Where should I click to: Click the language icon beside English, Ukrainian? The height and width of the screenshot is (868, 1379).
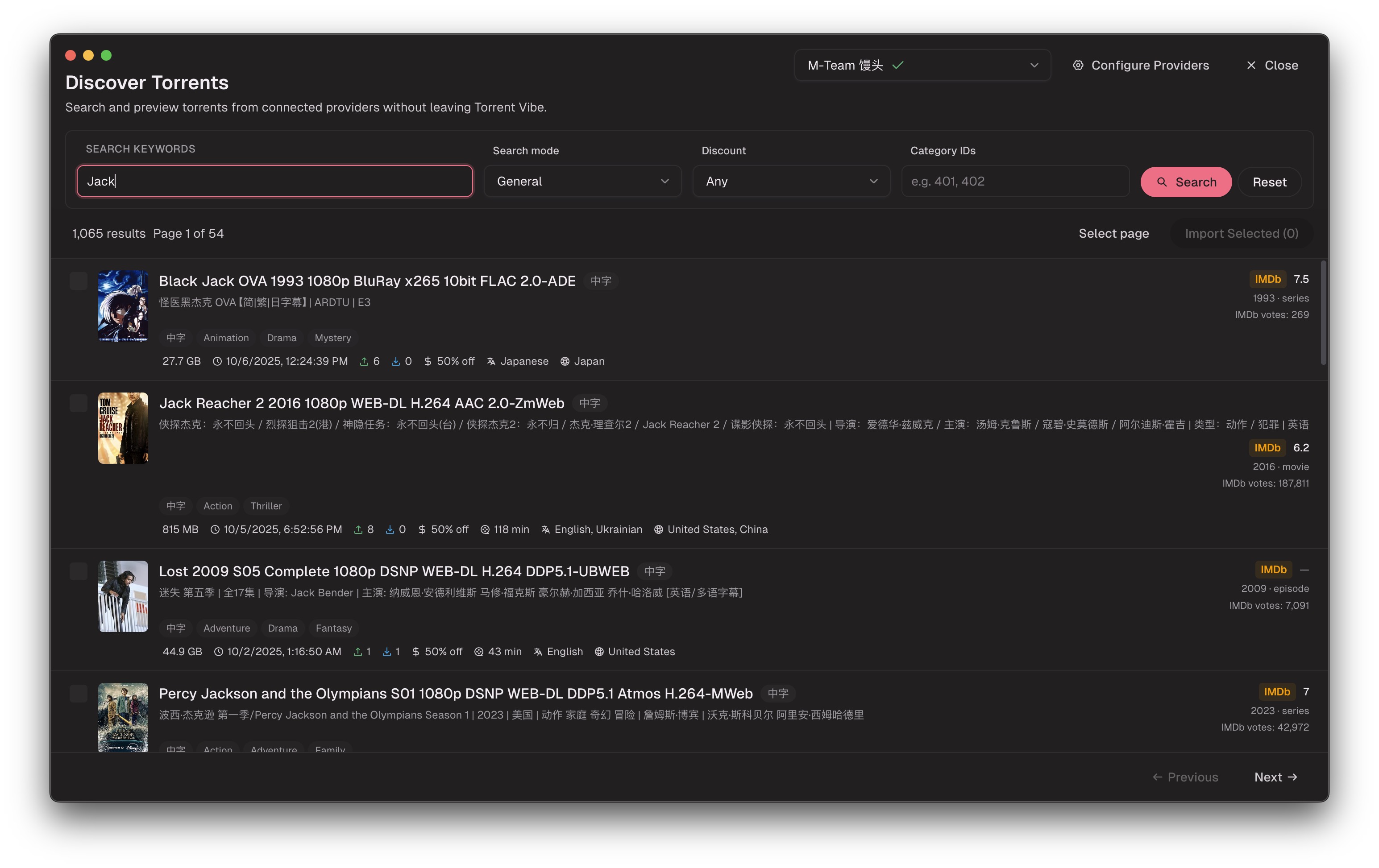(x=545, y=529)
